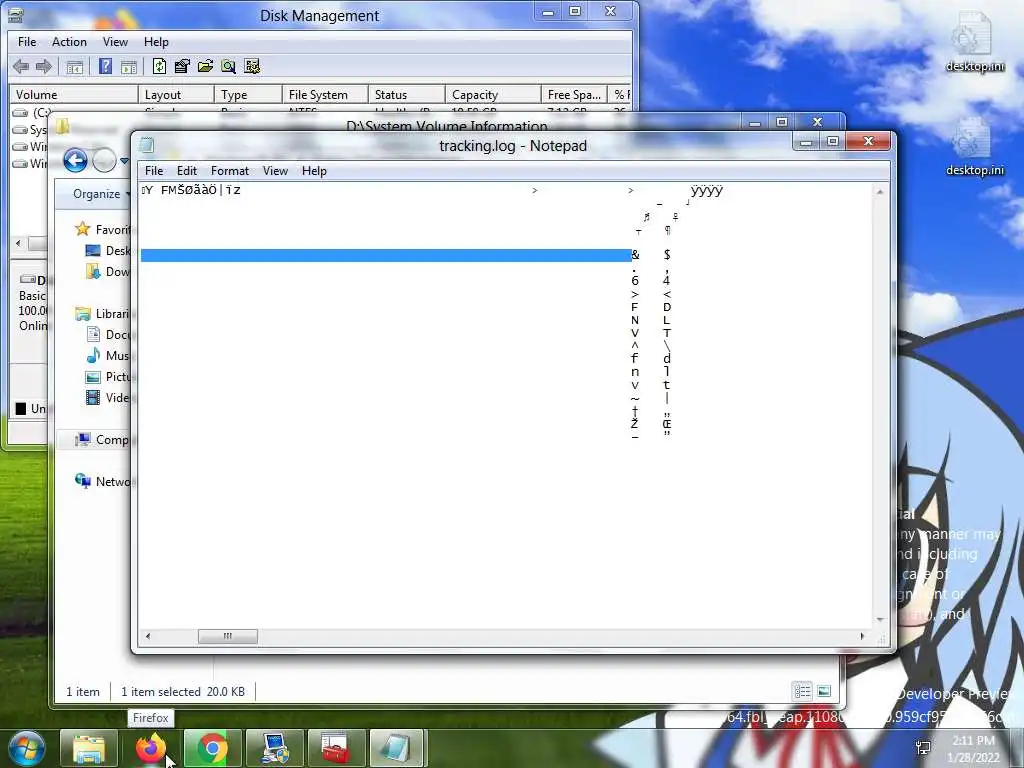The image size is (1024, 768).
Task: Click the Forward arrow in Disk Management toolbar
Action: [x=44, y=67]
